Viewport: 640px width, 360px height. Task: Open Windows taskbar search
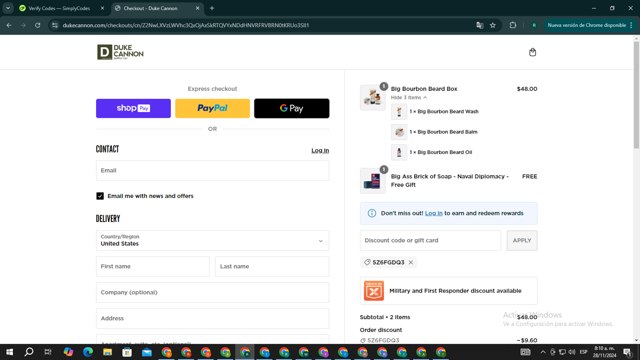point(29,352)
